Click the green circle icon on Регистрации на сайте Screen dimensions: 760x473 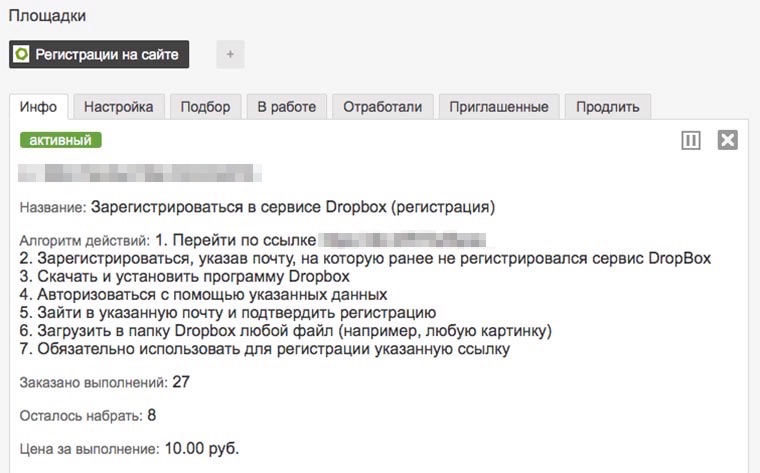click(x=21, y=54)
